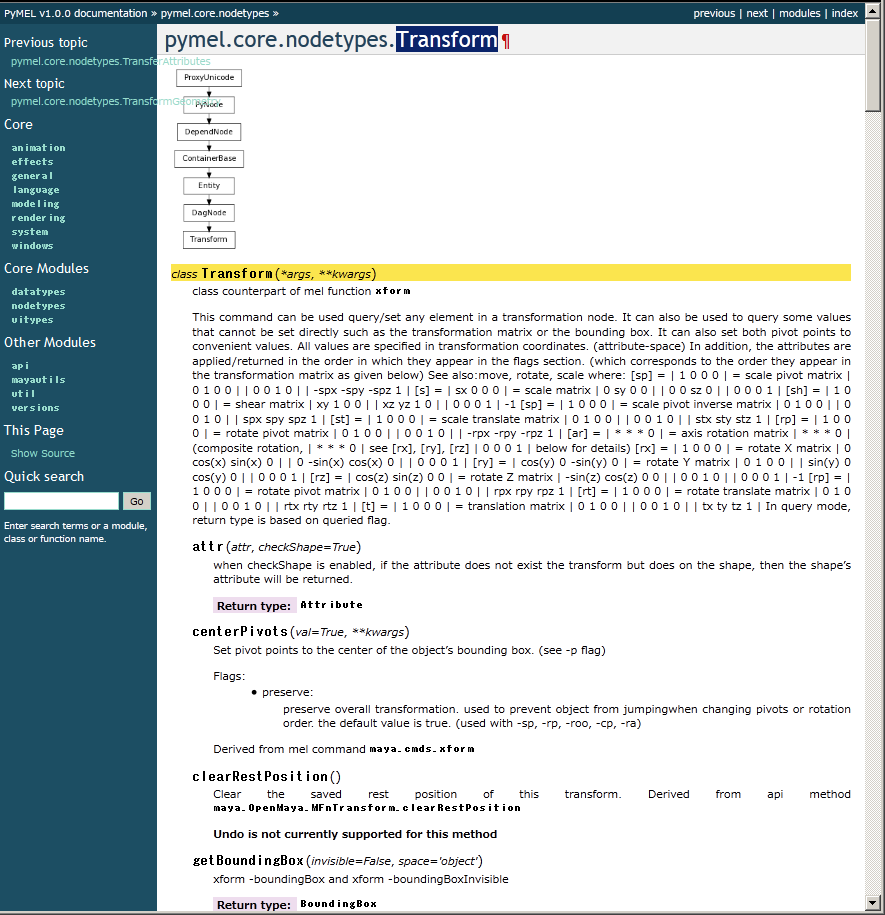This screenshot has height=915, width=885.
Task: Open the Core 'effects' module link
Action: pos(32,162)
